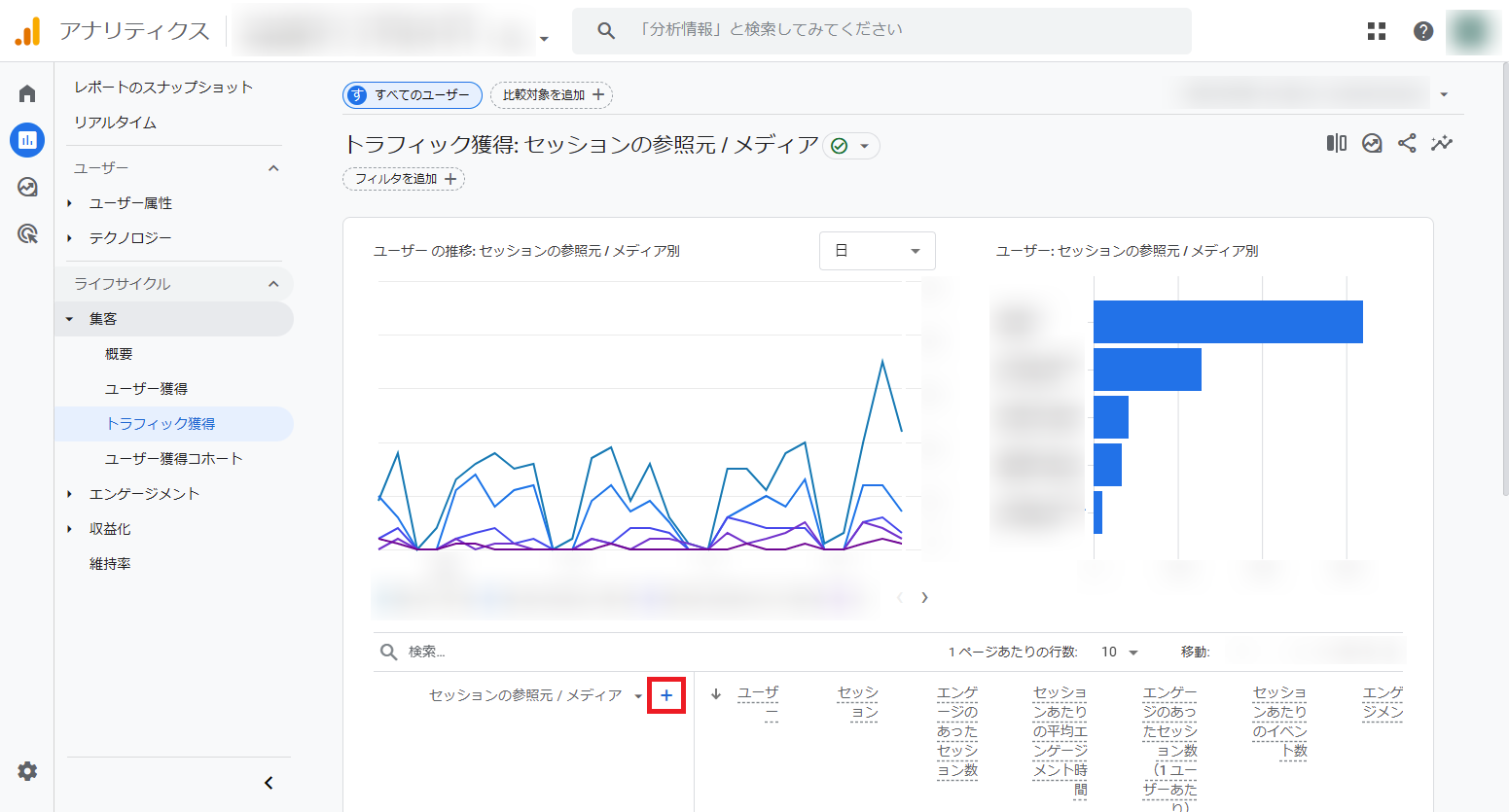This screenshot has width=1509, height=812.
Task: Click the edit comparisons icon
Action: click(1337, 144)
